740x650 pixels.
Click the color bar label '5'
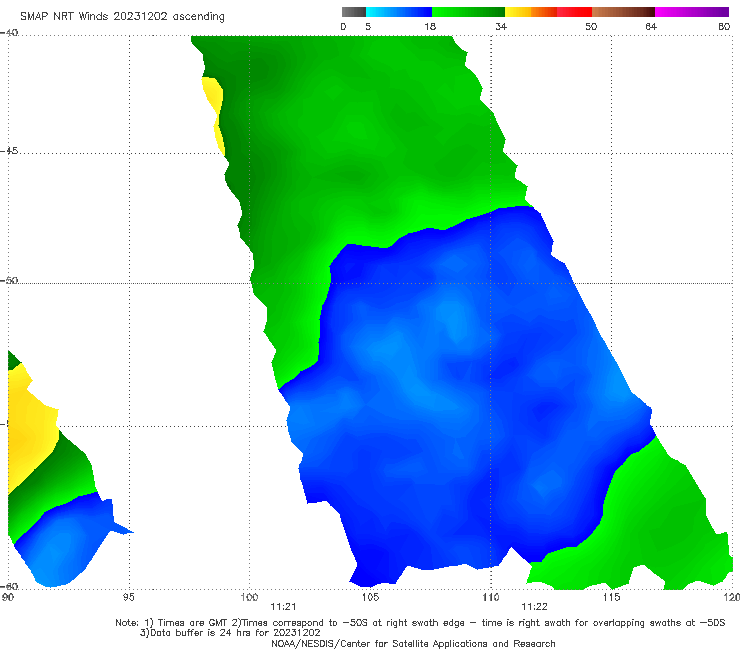coord(368,27)
